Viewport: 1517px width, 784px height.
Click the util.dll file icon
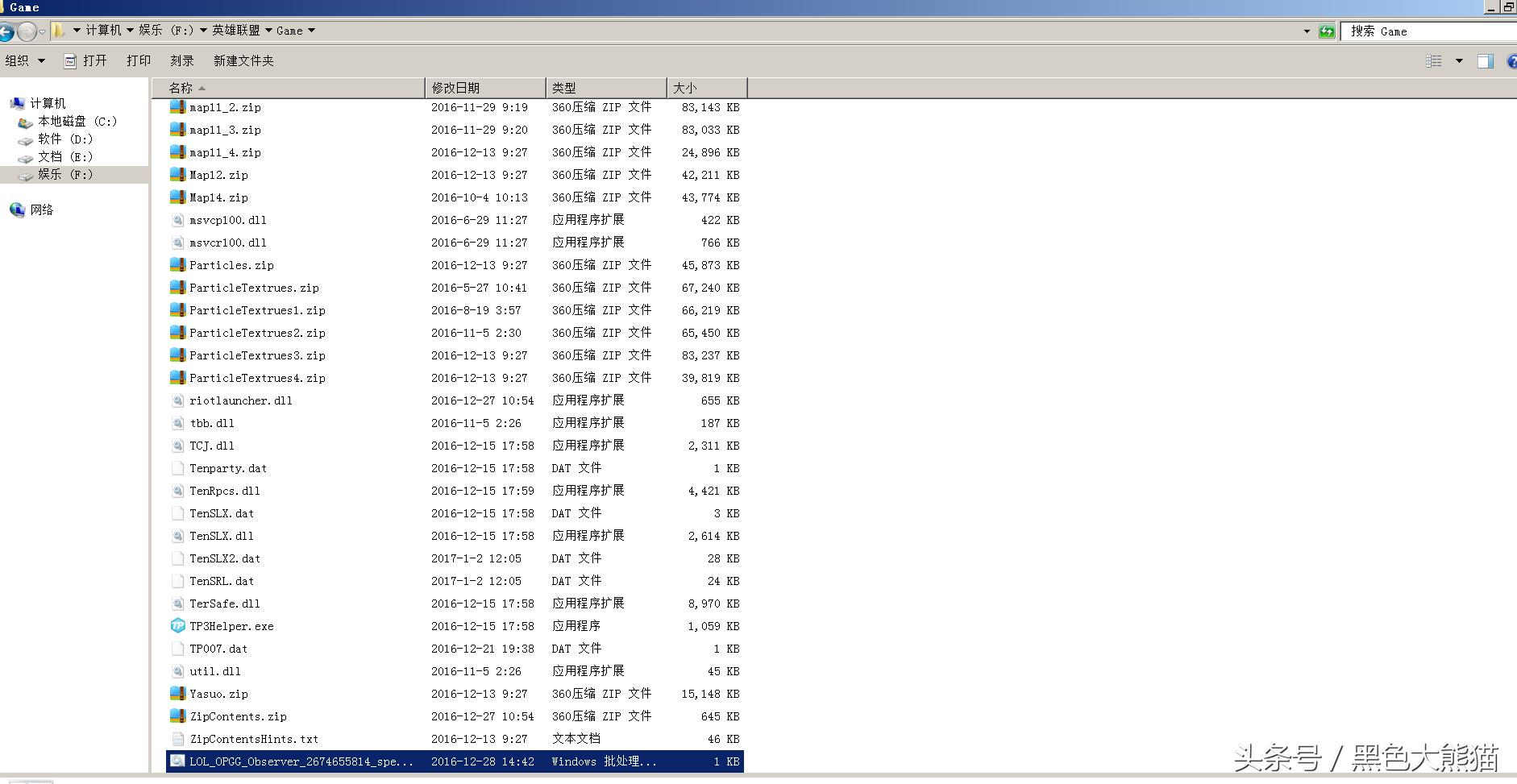click(177, 671)
